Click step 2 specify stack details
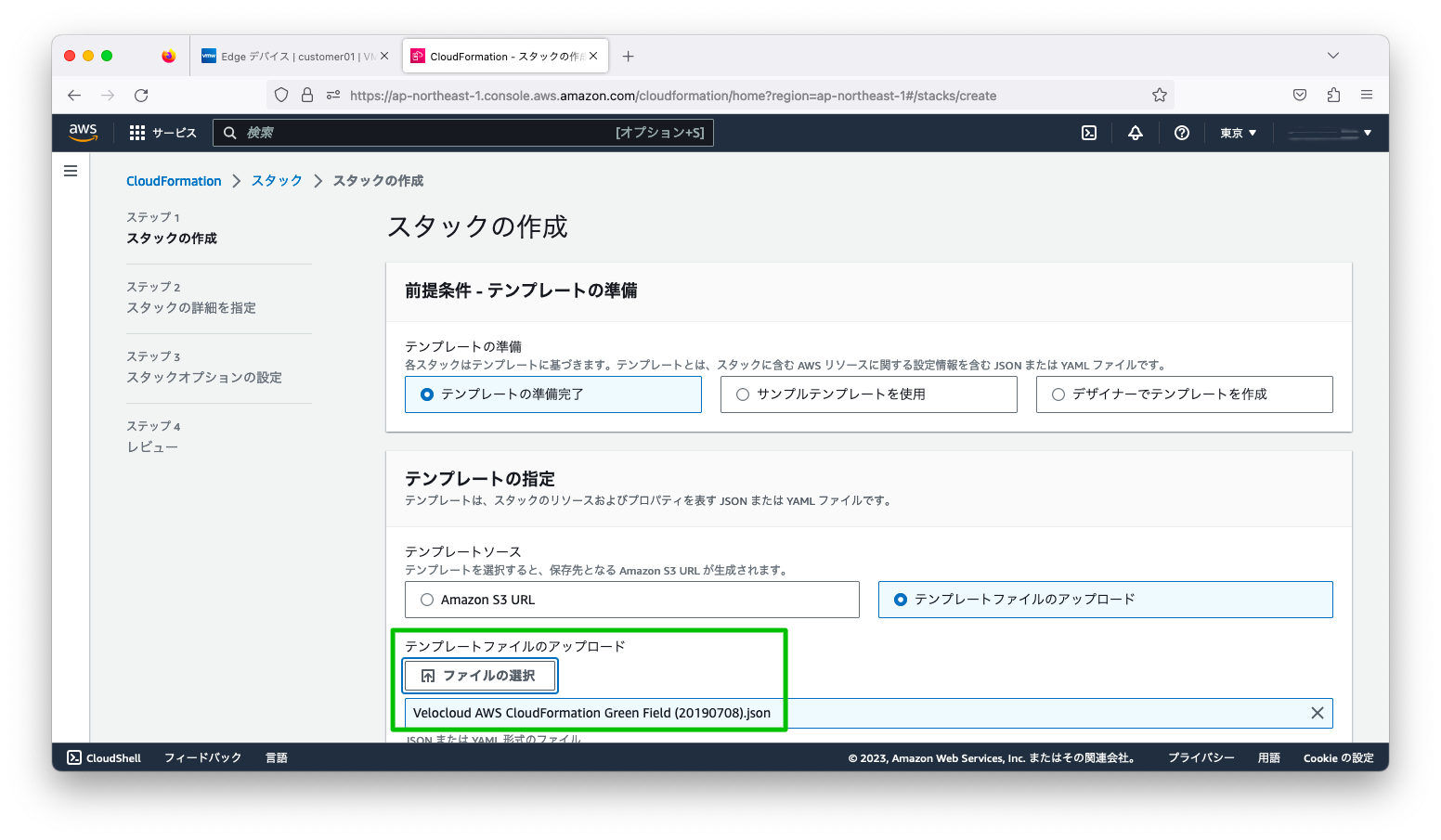 point(191,307)
